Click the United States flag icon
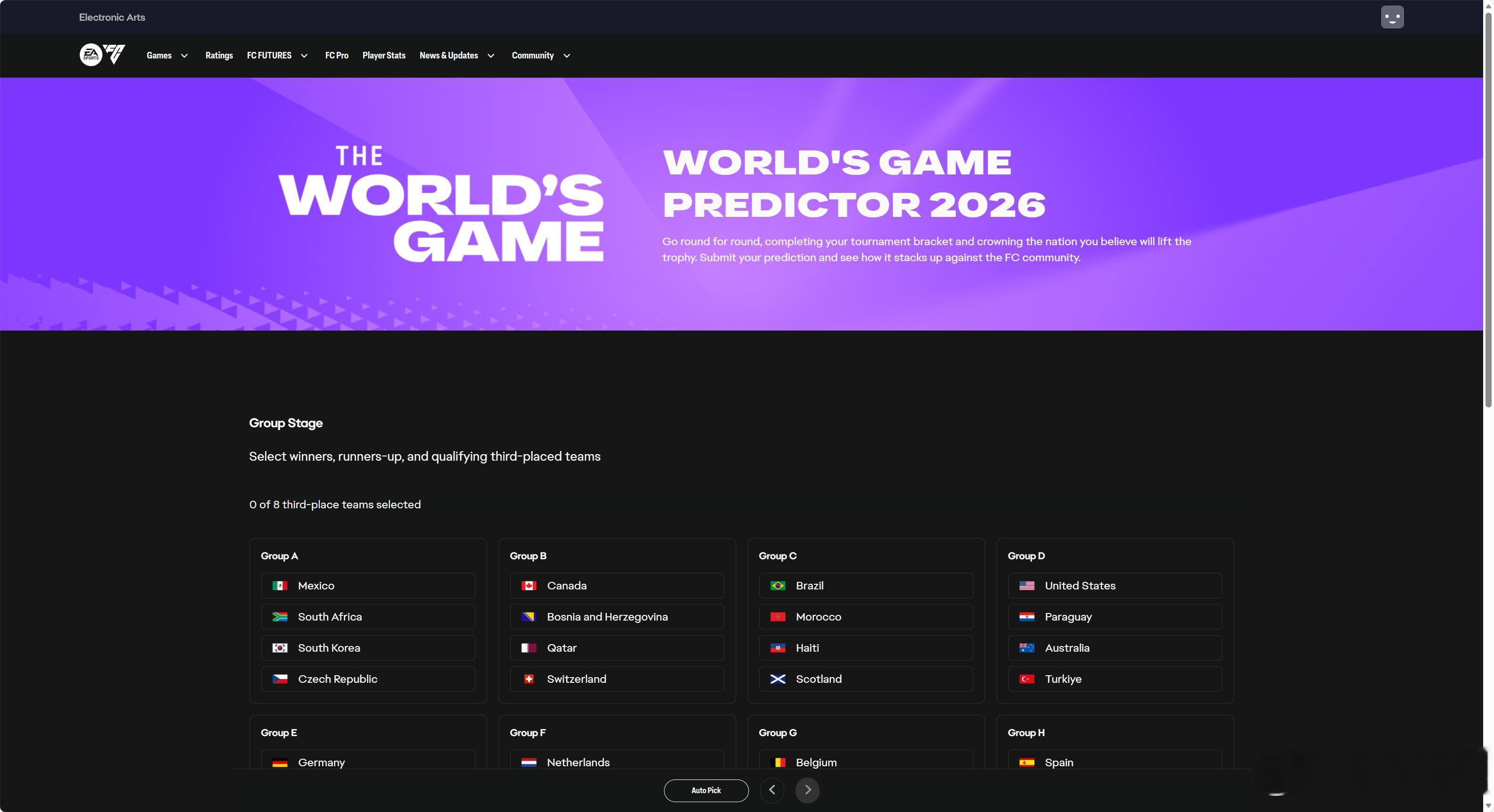 (x=1027, y=586)
